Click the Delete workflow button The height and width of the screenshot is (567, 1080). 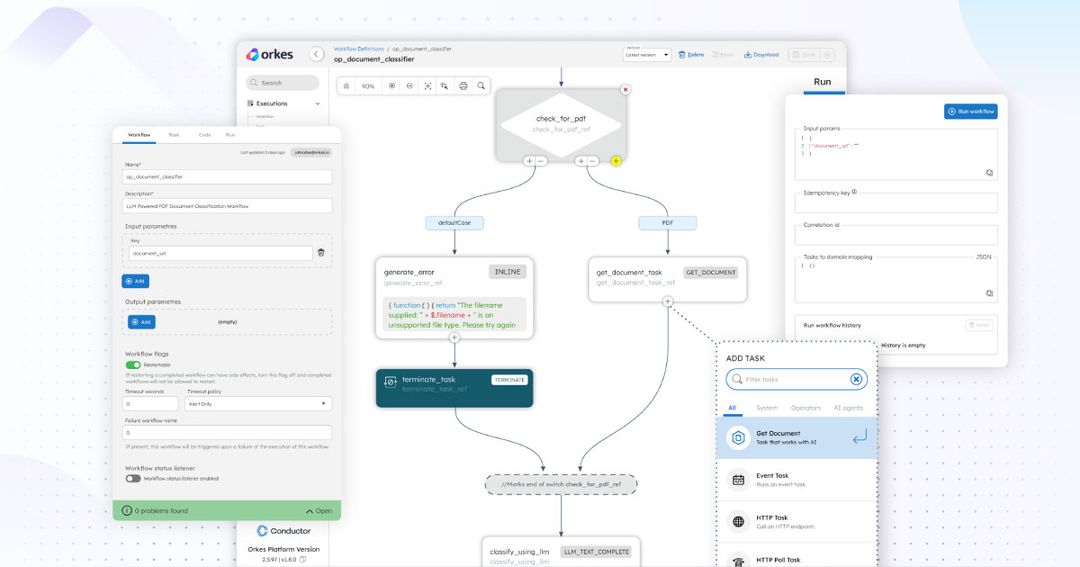coord(691,54)
